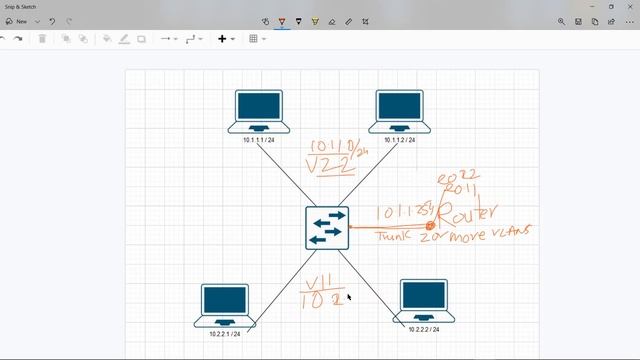
Task: Open the connection arrow style dropdown
Action: click(x=169, y=39)
